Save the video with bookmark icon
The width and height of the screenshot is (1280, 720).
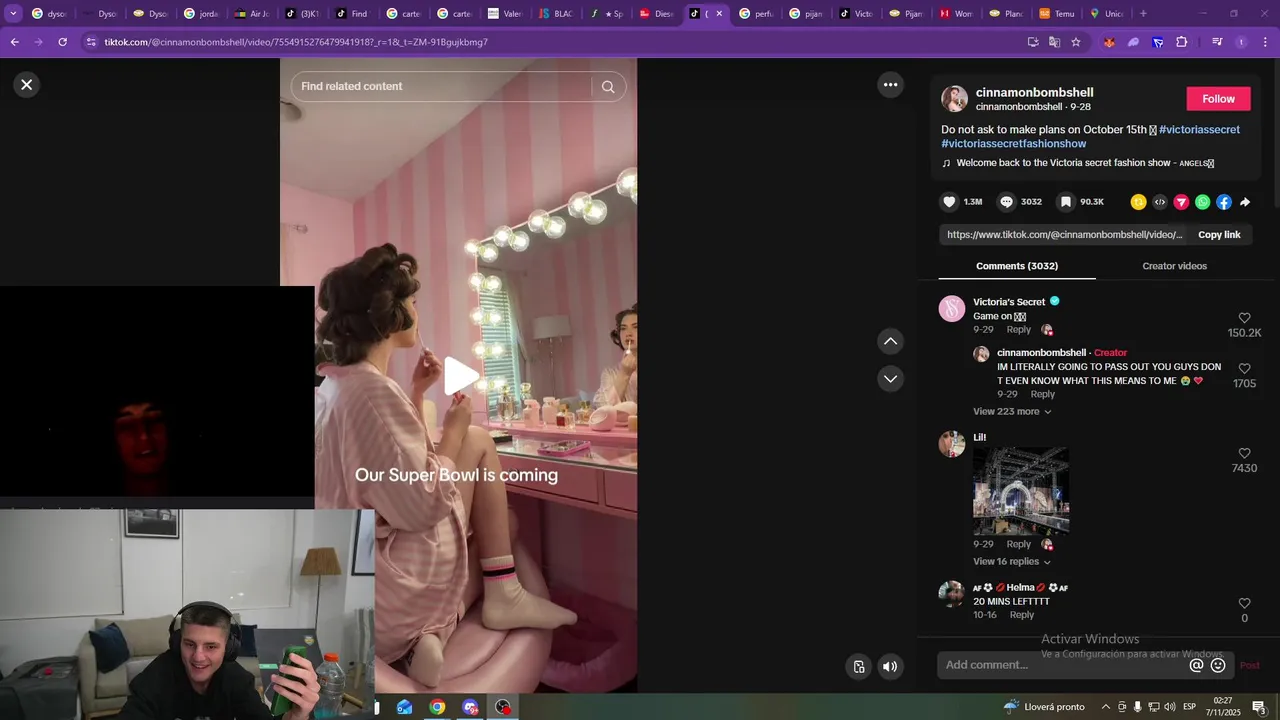(x=1066, y=202)
